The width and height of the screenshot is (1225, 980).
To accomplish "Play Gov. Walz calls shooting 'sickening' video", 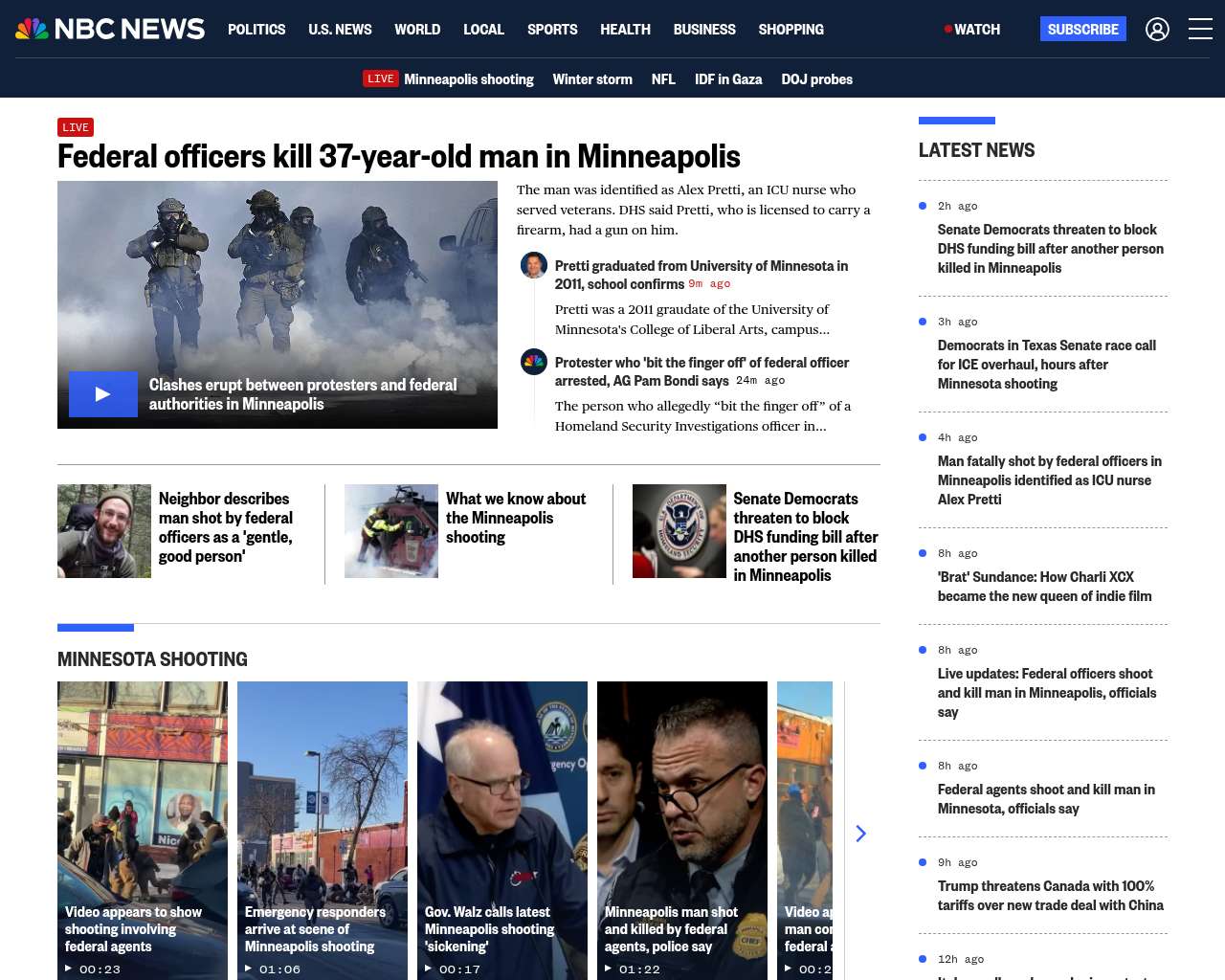I will point(502,831).
